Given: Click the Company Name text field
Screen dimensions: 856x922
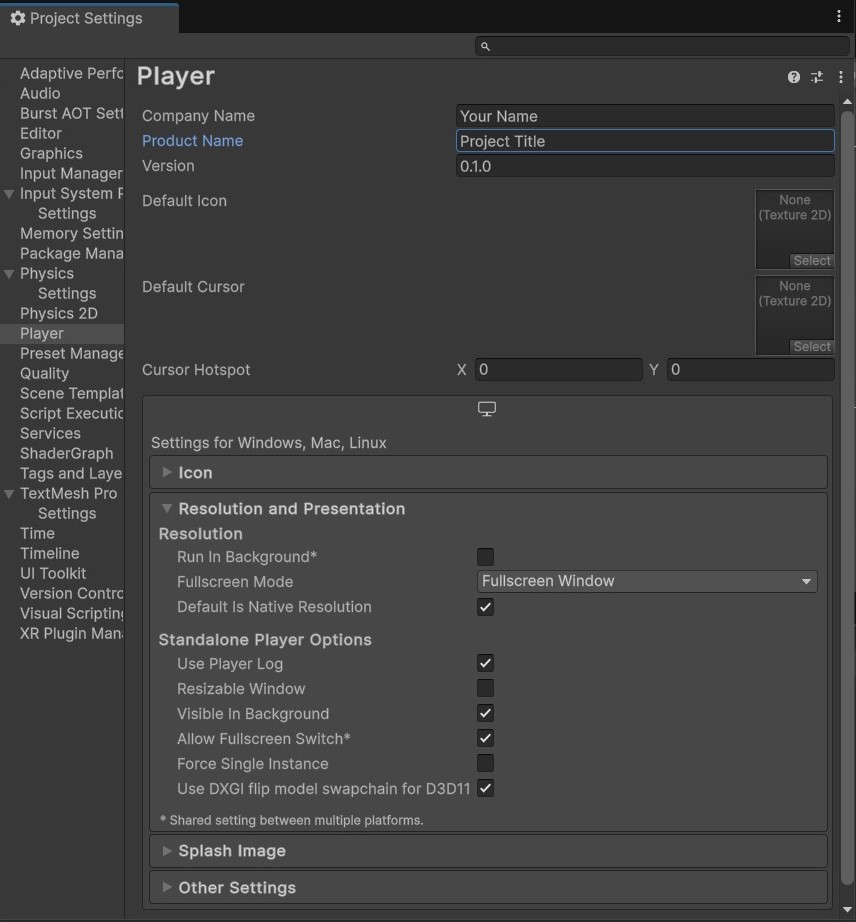Looking at the screenshot, I should (645, 116).
